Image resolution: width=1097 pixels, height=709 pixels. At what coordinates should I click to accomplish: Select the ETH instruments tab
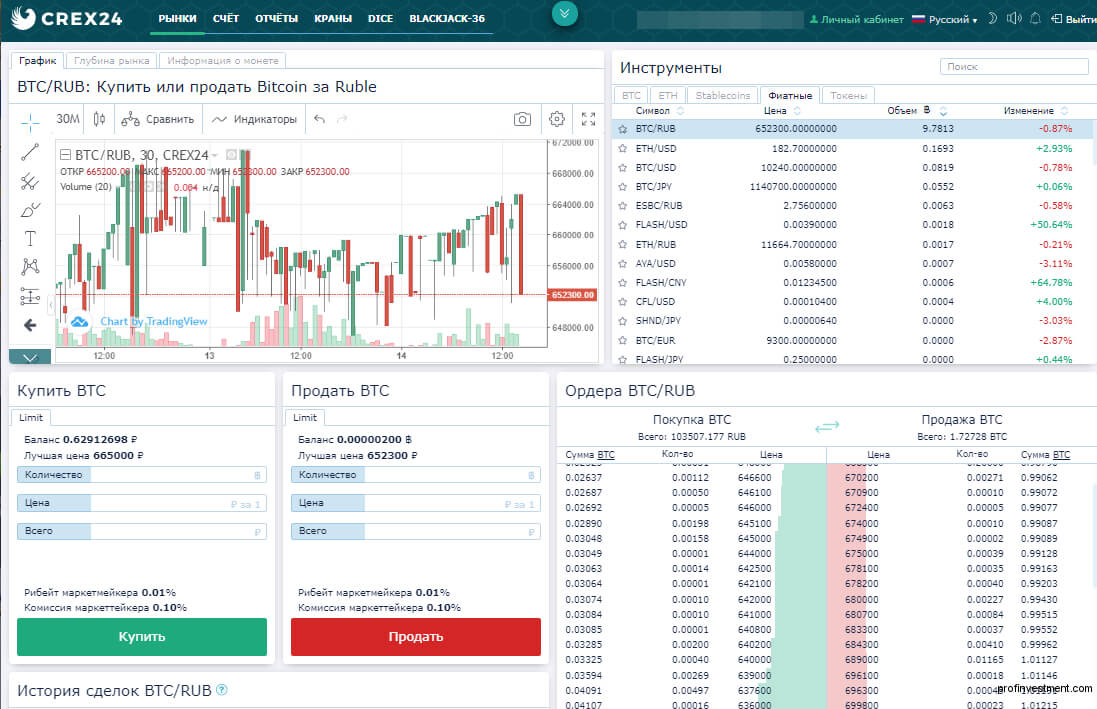(x=668, y=95)
